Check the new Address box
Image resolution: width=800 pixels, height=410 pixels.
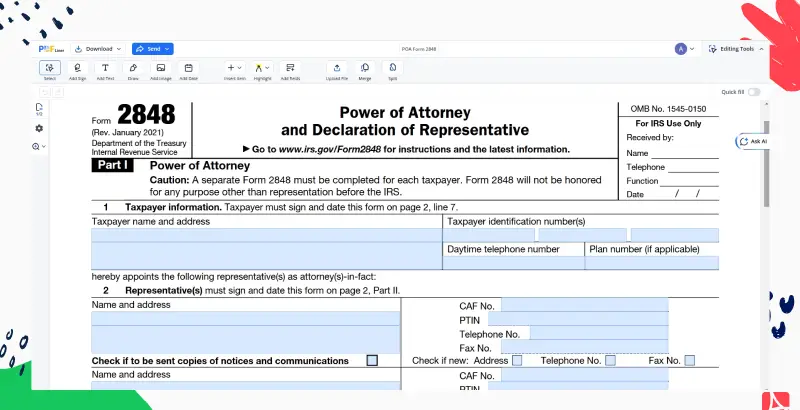coord(517,361)
